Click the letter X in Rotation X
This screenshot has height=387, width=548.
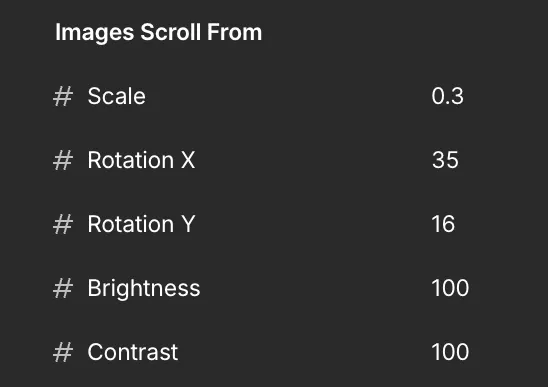pyautogui.click(x=188, y=160)
